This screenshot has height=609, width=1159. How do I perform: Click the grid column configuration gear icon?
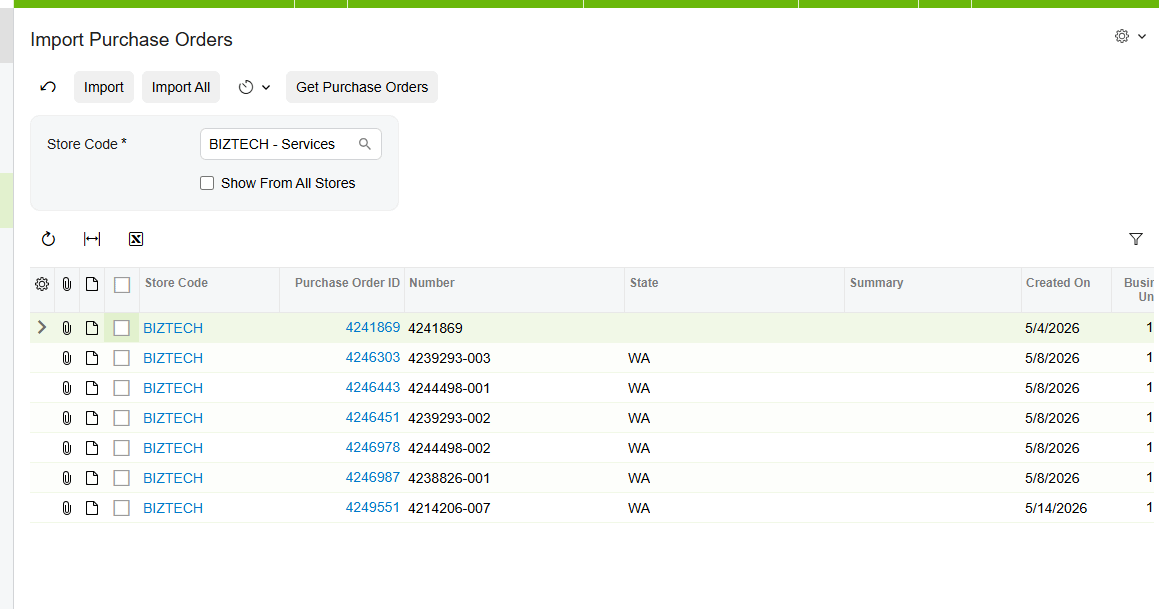(42, 284)
